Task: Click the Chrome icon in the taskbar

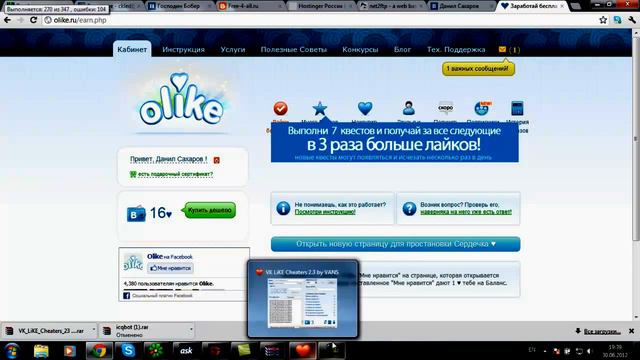Action: (x=99, y=351)
